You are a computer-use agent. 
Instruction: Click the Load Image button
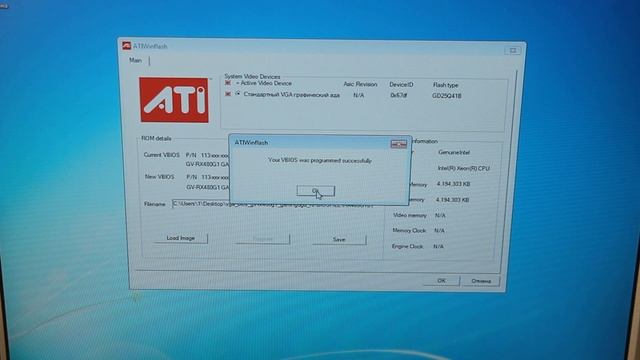tap(181, 238)
